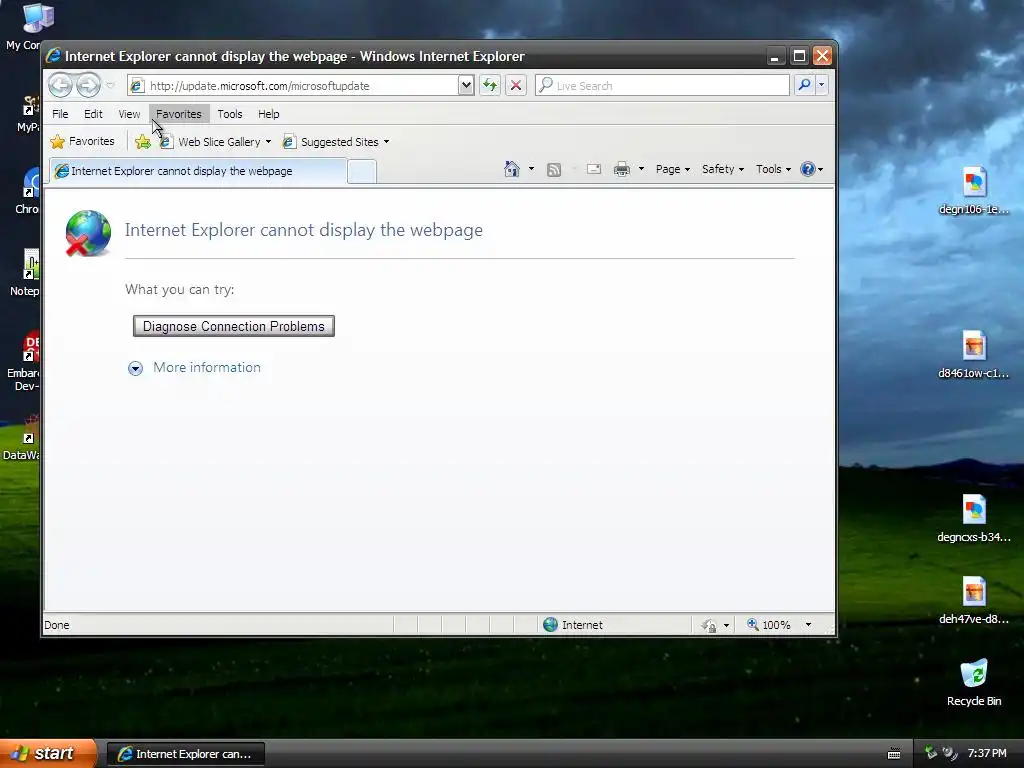Open the Tools command bar menu
Viewport: 1024px width, 768px height.
pyautogui.click(x=773, y=169)
